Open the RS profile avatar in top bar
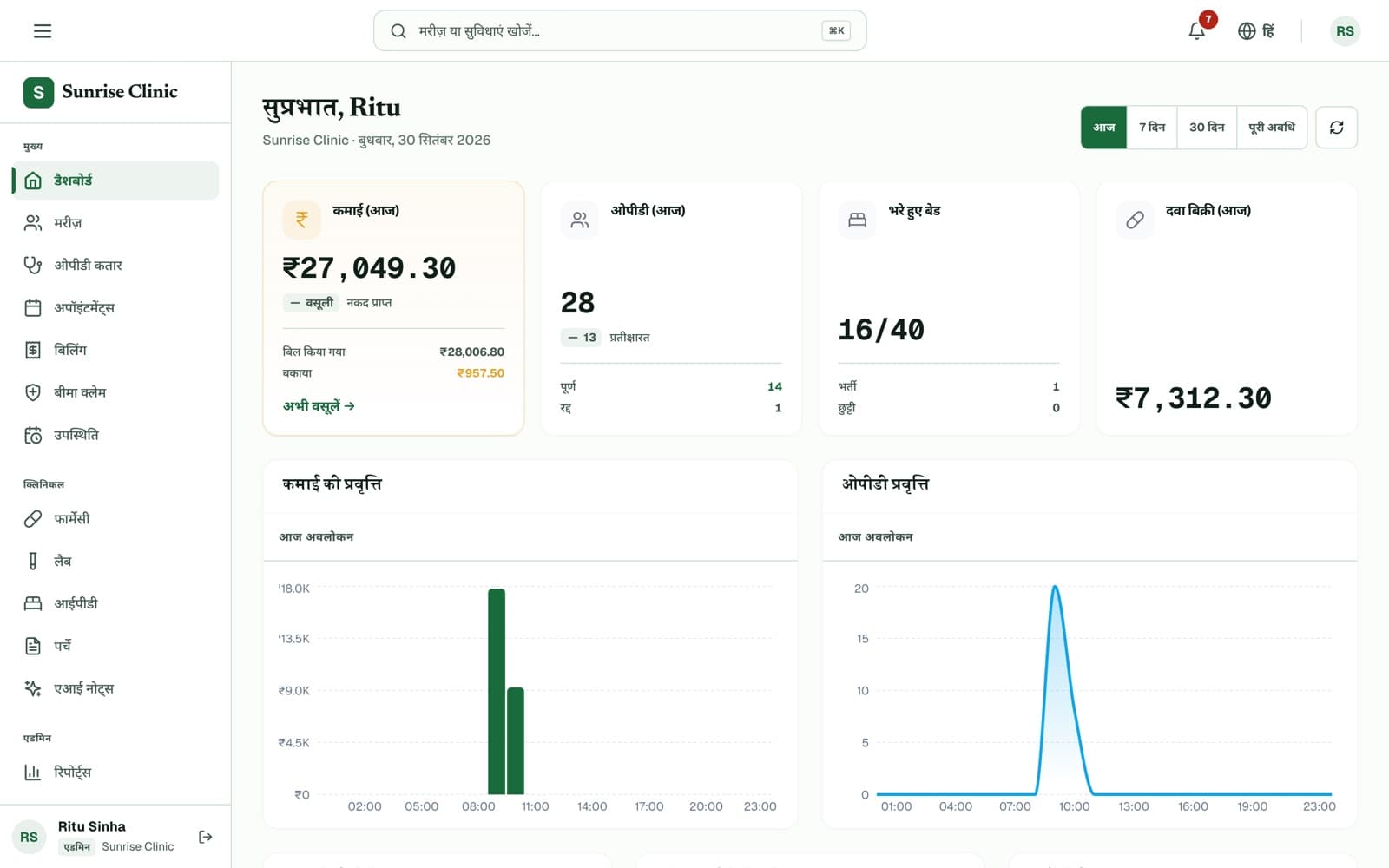Viewport: 1389px width, 868px height. [x=1345, y=31]
